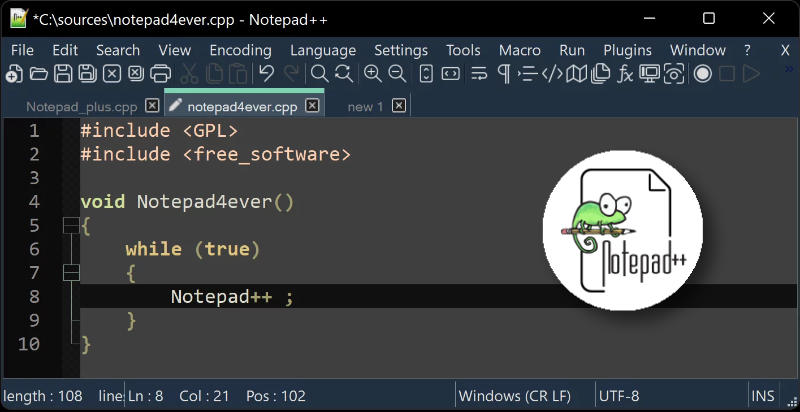
Task: Click the Cut scissors icon
Action: coord(189,74)
